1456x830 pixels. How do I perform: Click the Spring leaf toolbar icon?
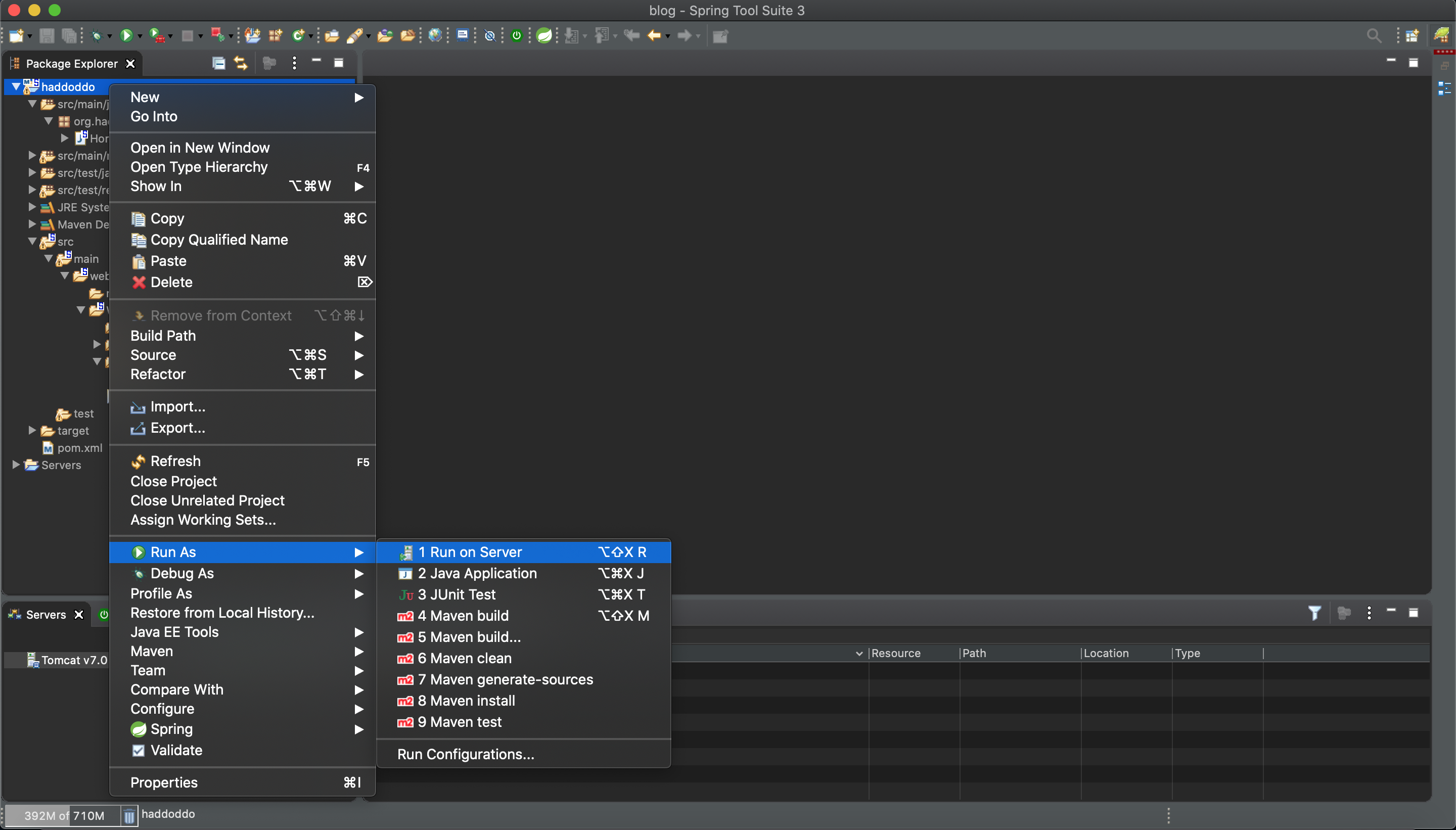click(544, 36)
